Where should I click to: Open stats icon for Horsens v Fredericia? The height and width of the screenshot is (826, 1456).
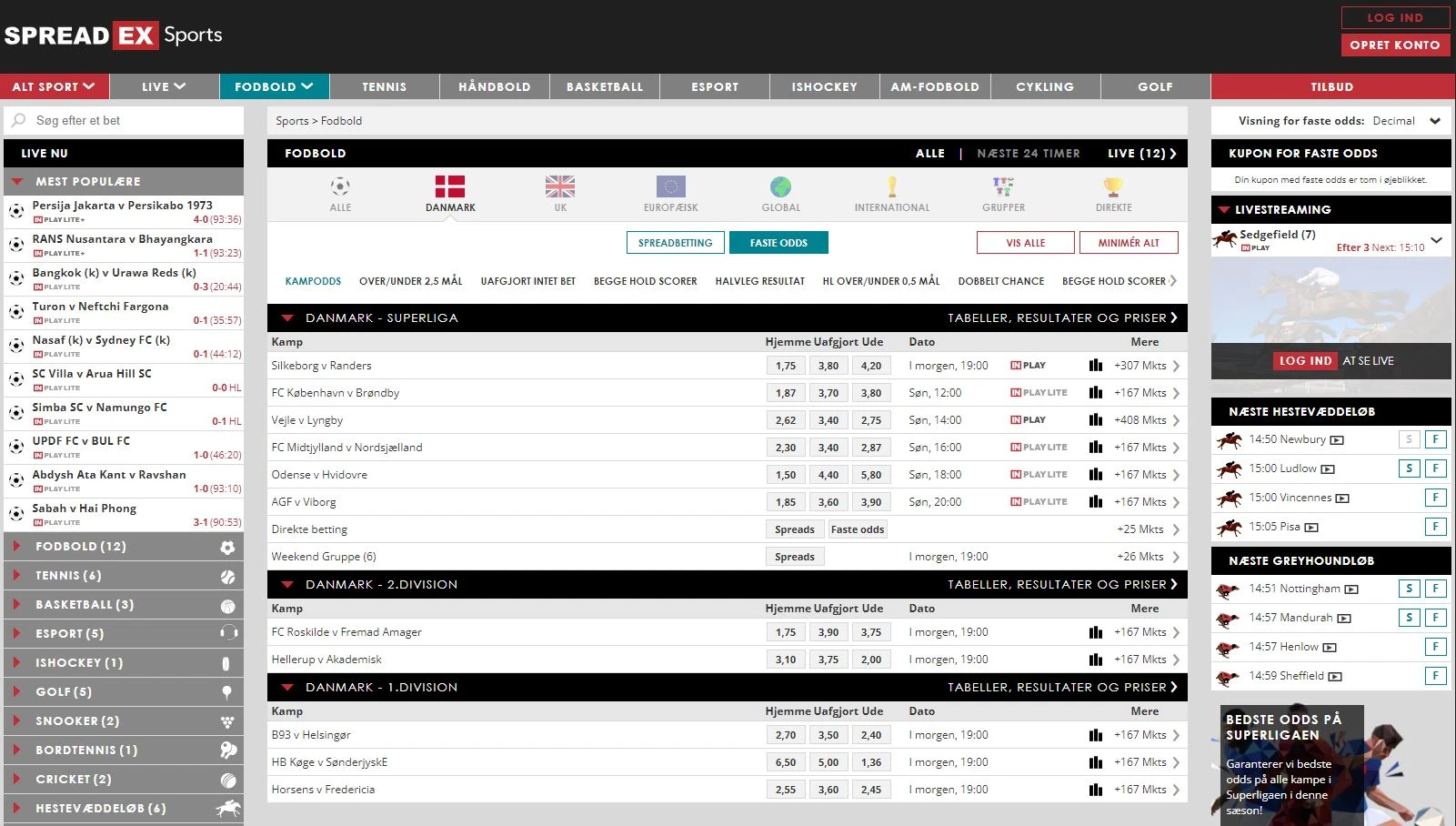coord(1096,790)
